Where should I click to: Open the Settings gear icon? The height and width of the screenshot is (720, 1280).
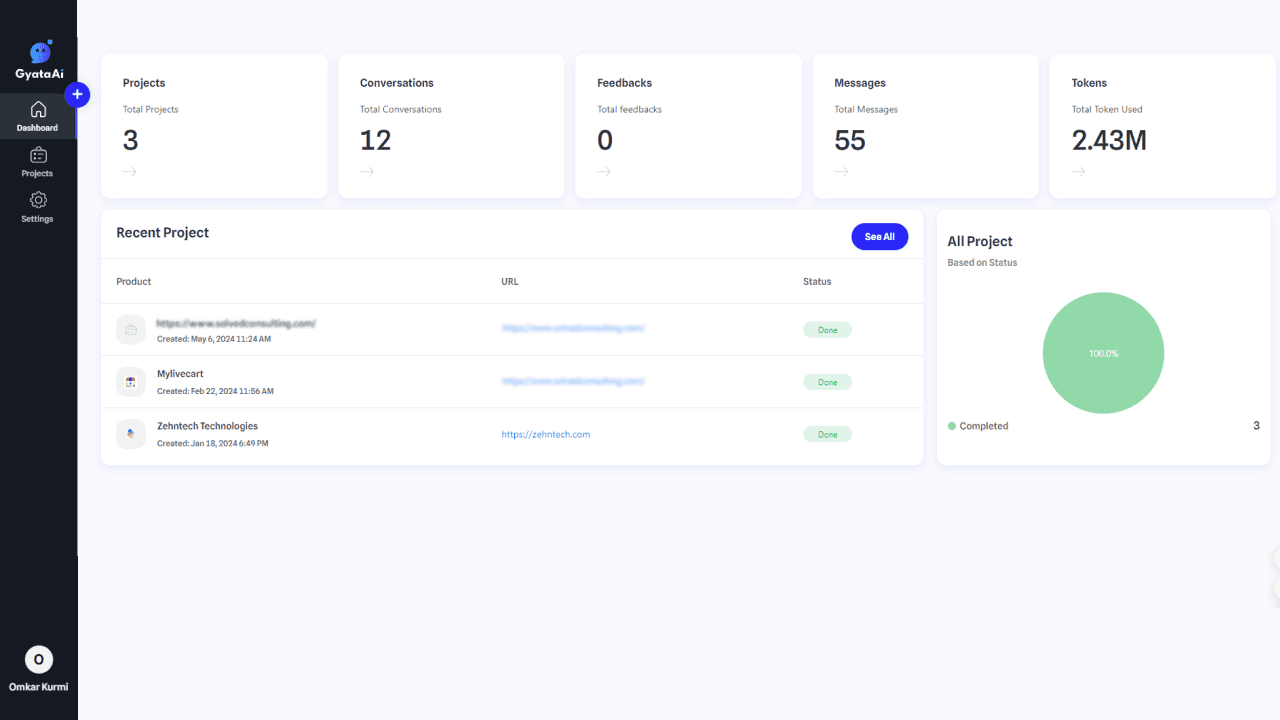tap(38, 200)
